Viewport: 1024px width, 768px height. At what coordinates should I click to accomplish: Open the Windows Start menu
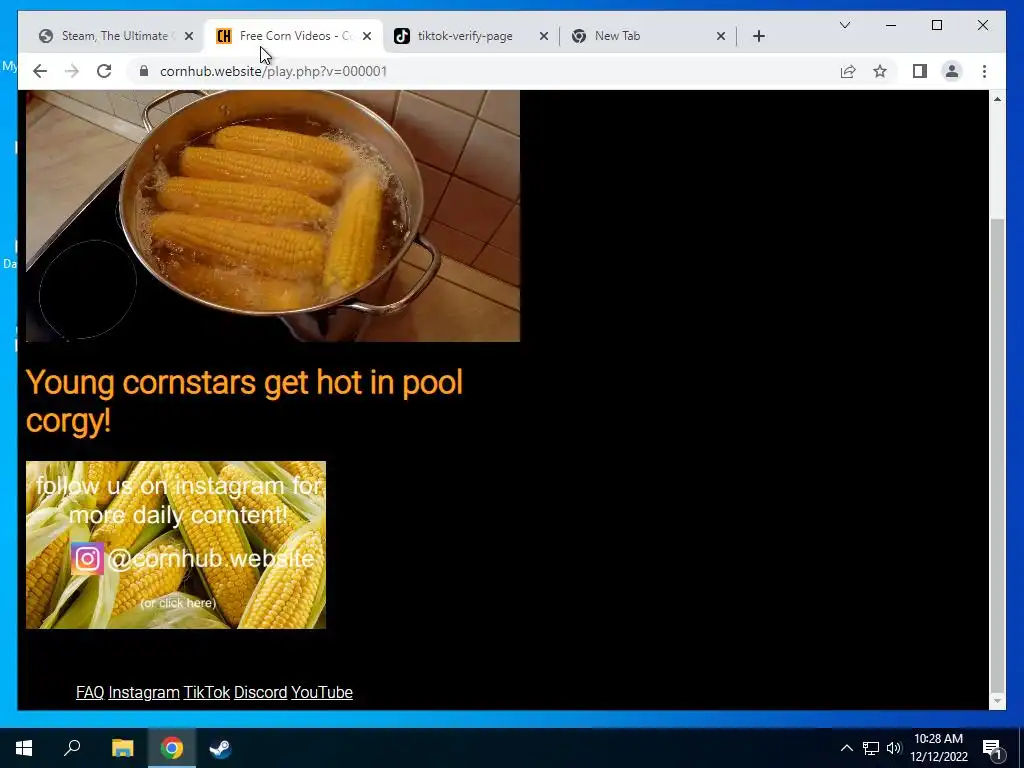click(24, 748)
